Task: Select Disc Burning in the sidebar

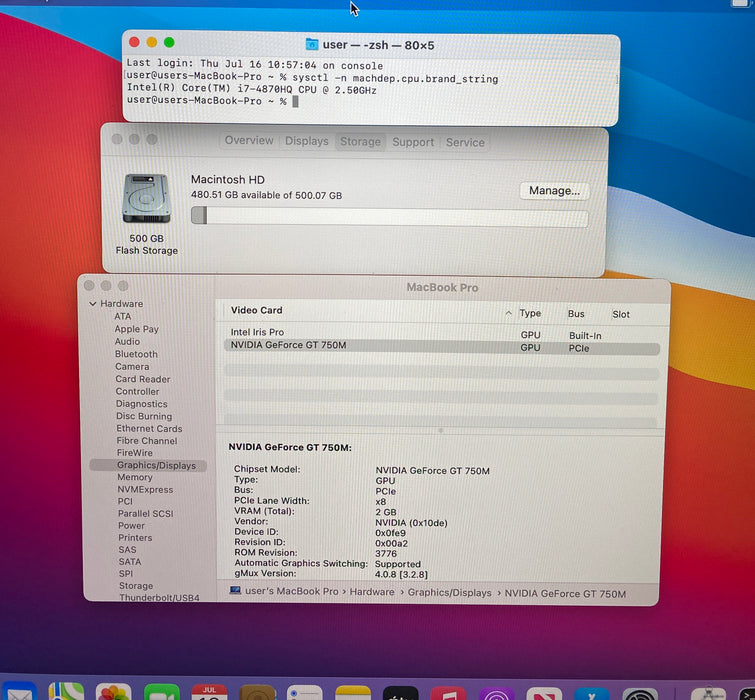Action: point(143,416)
